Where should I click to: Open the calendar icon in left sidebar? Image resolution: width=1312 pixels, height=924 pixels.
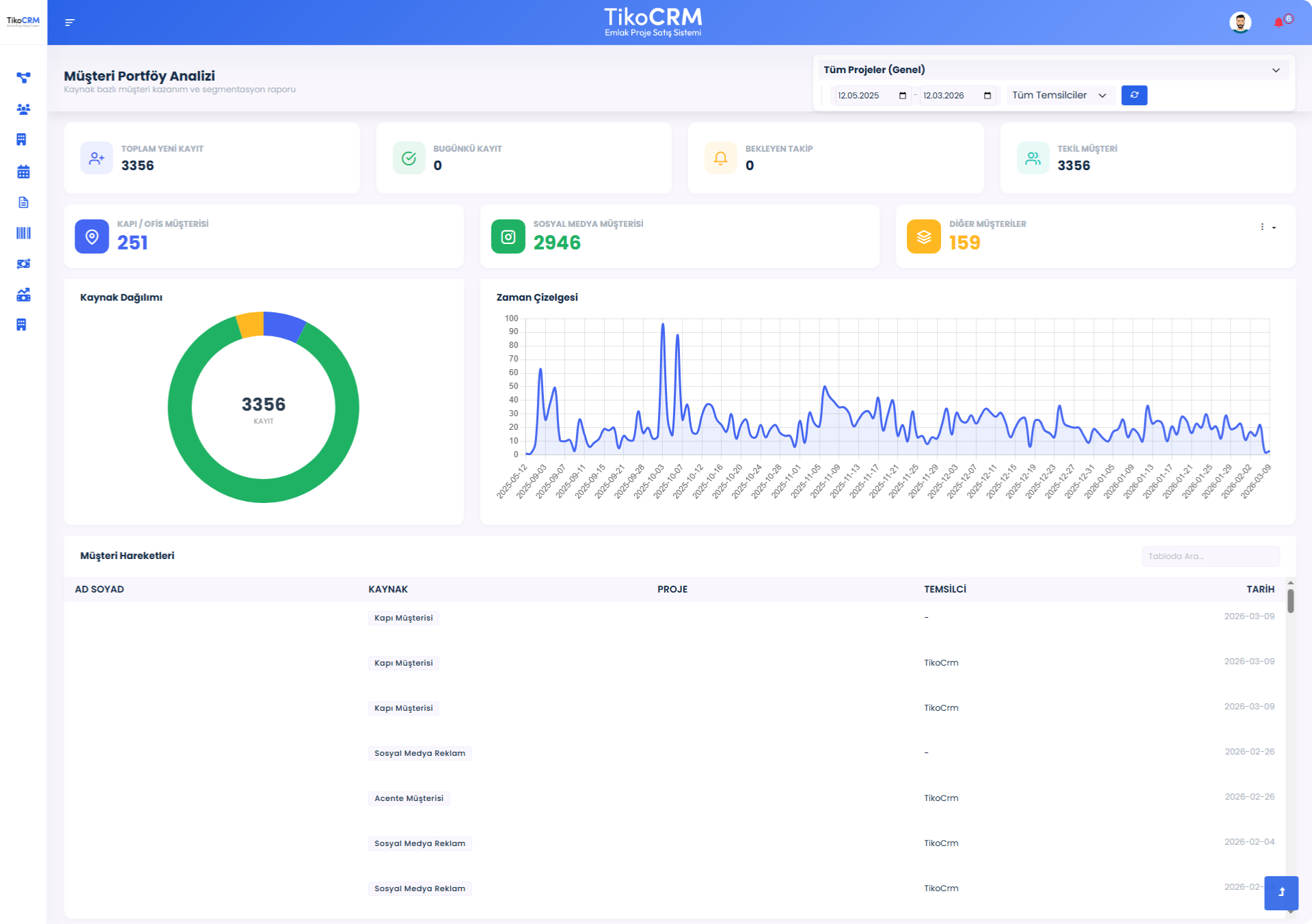pos(23,172)
